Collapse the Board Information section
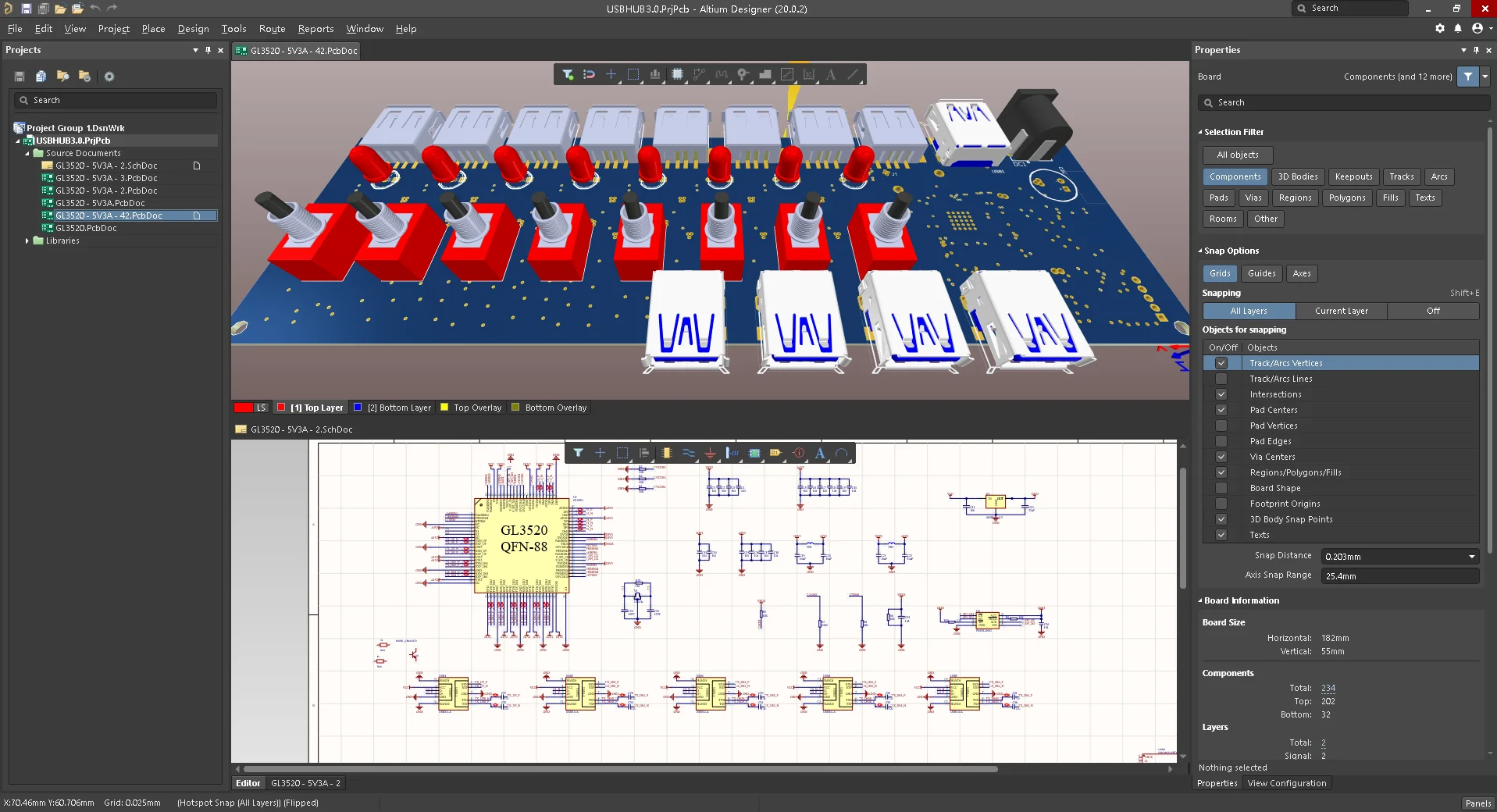This screenshot has width=1497, height=812. pyautogui.click(x=1200, y=600)
